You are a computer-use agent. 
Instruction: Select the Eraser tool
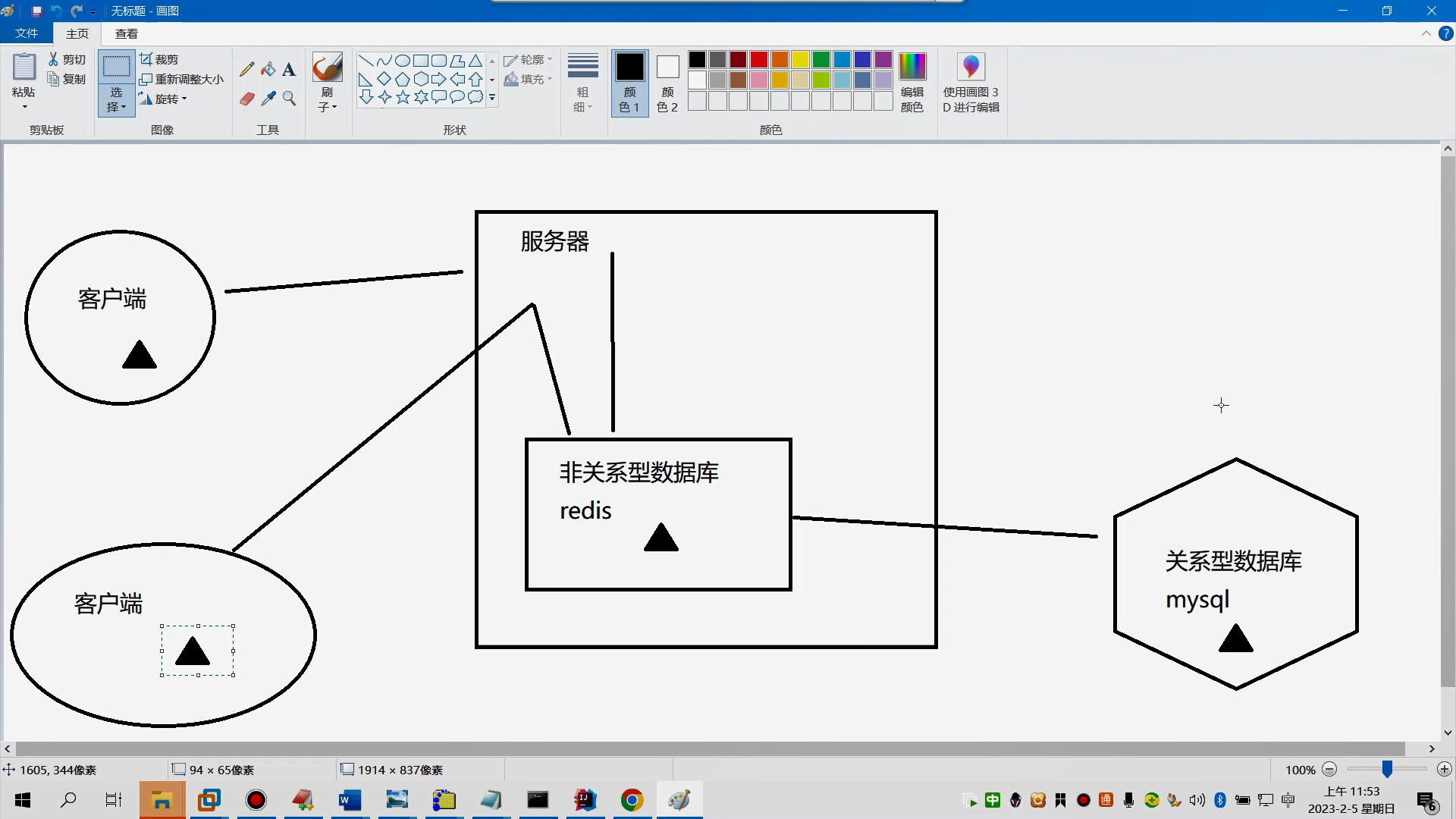pos(246,99)
